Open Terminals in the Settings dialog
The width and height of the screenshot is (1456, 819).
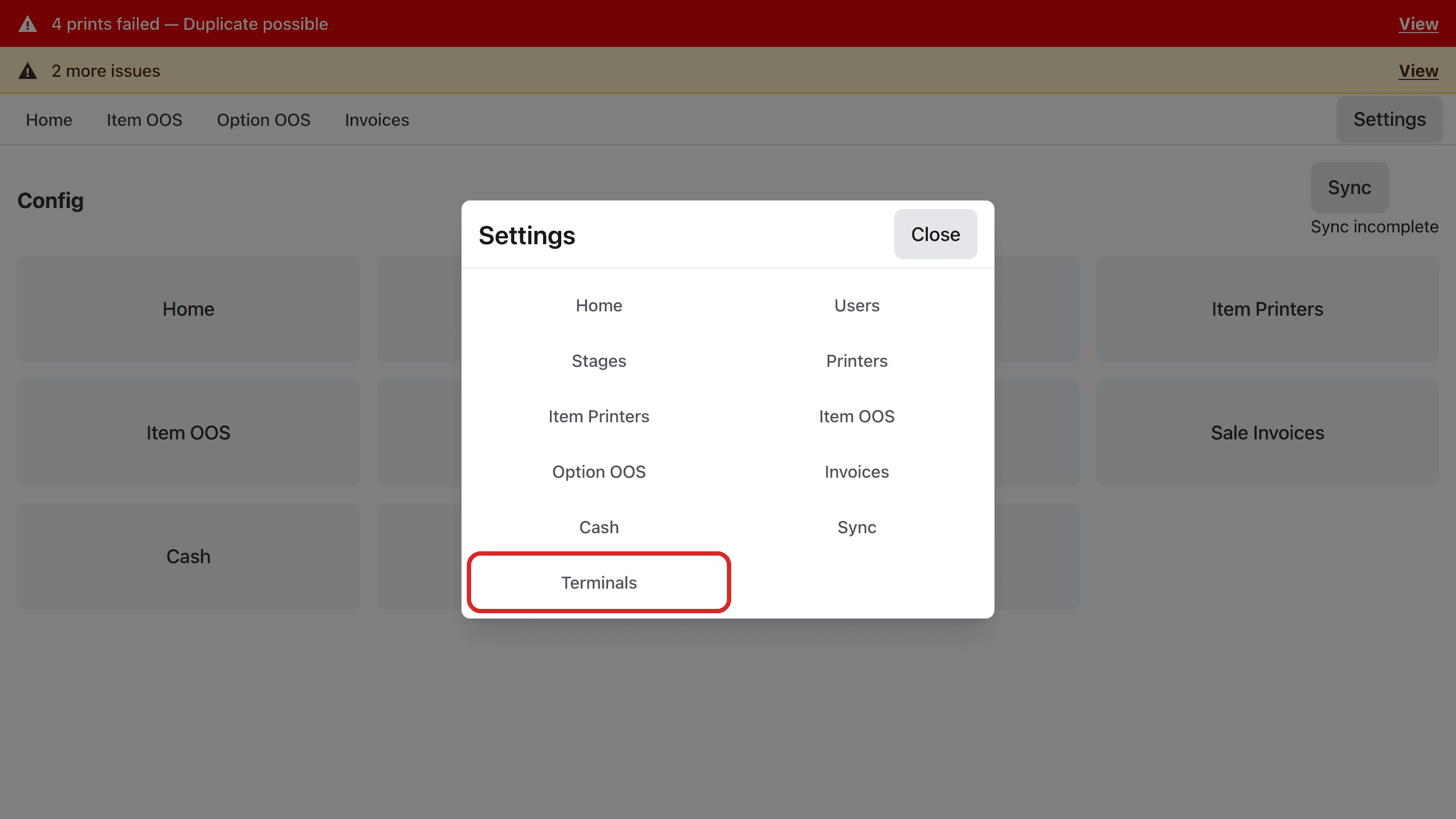coord(598,583)
